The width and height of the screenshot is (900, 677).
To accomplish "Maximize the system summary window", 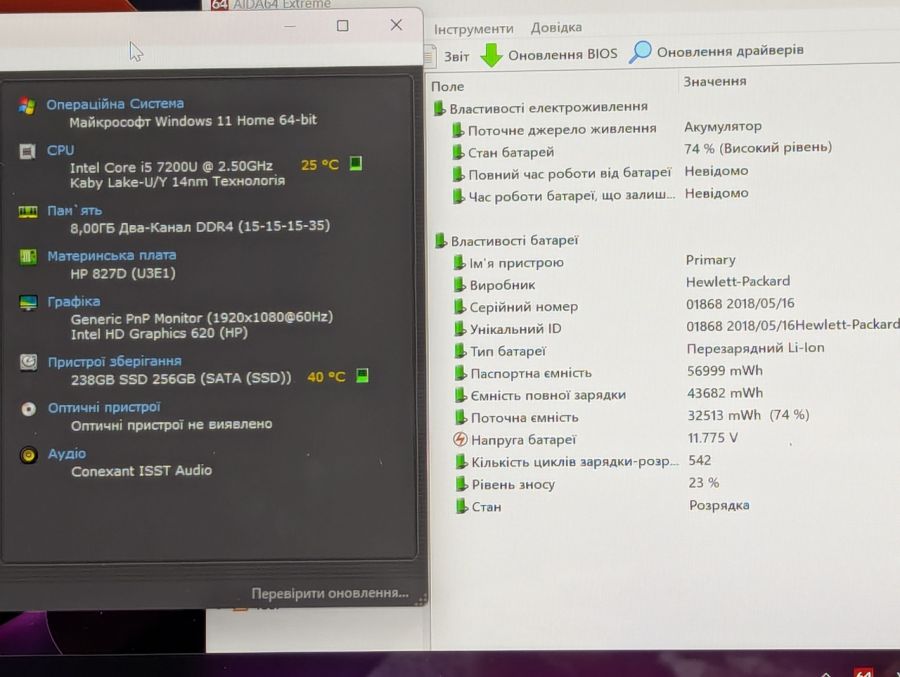I will pyautogui.click(x=343, y=26).
